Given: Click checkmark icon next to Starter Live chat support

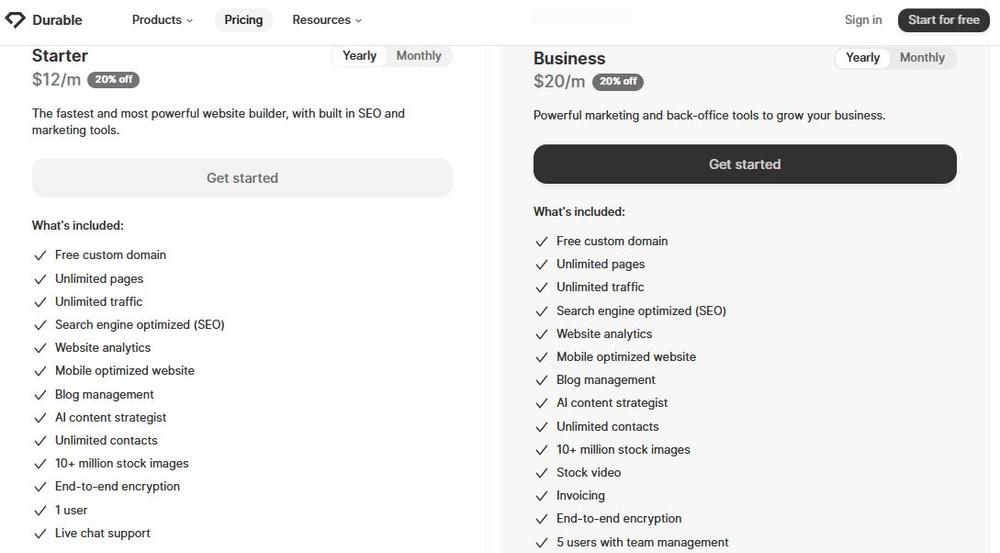Looking at the screenshot, I should tap(40, 534).
